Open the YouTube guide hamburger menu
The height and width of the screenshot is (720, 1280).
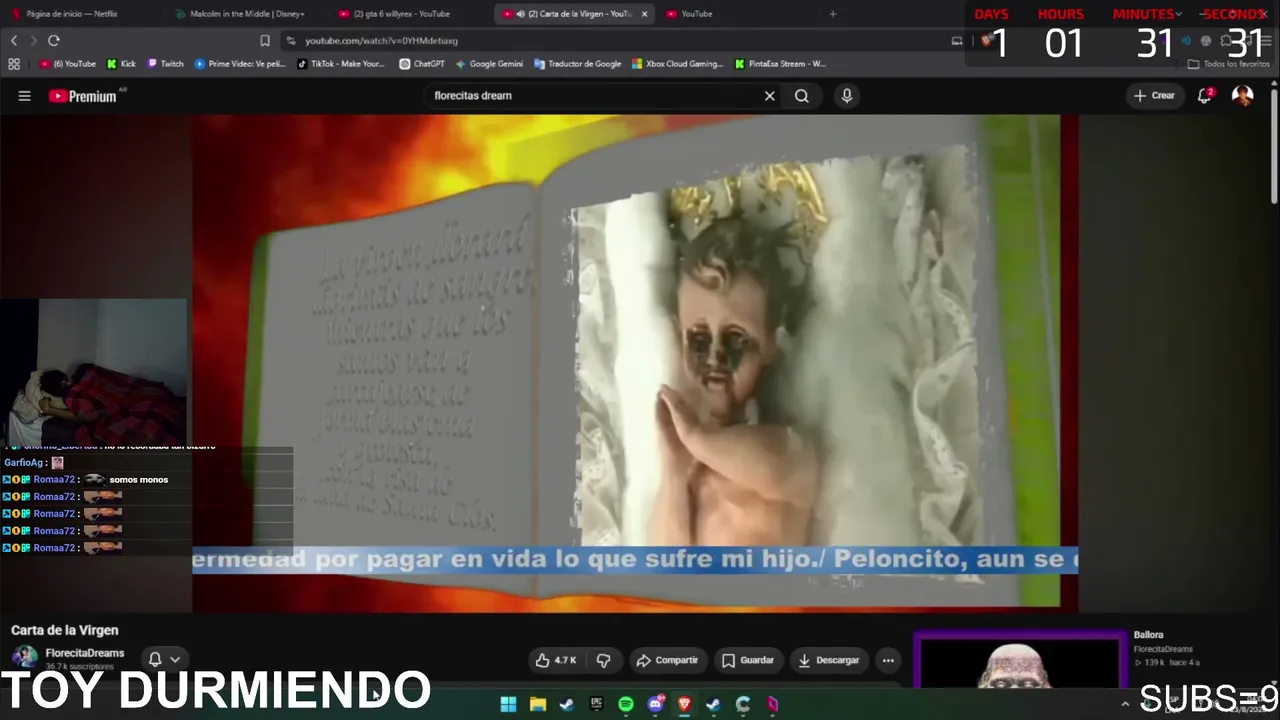pyautogui.click(x=25, y=96)
